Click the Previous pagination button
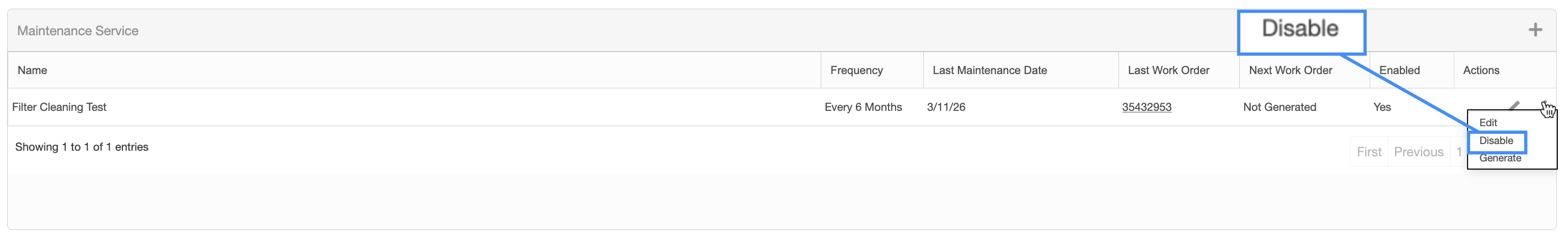 pyautogui.click(x=1418, y=152)
